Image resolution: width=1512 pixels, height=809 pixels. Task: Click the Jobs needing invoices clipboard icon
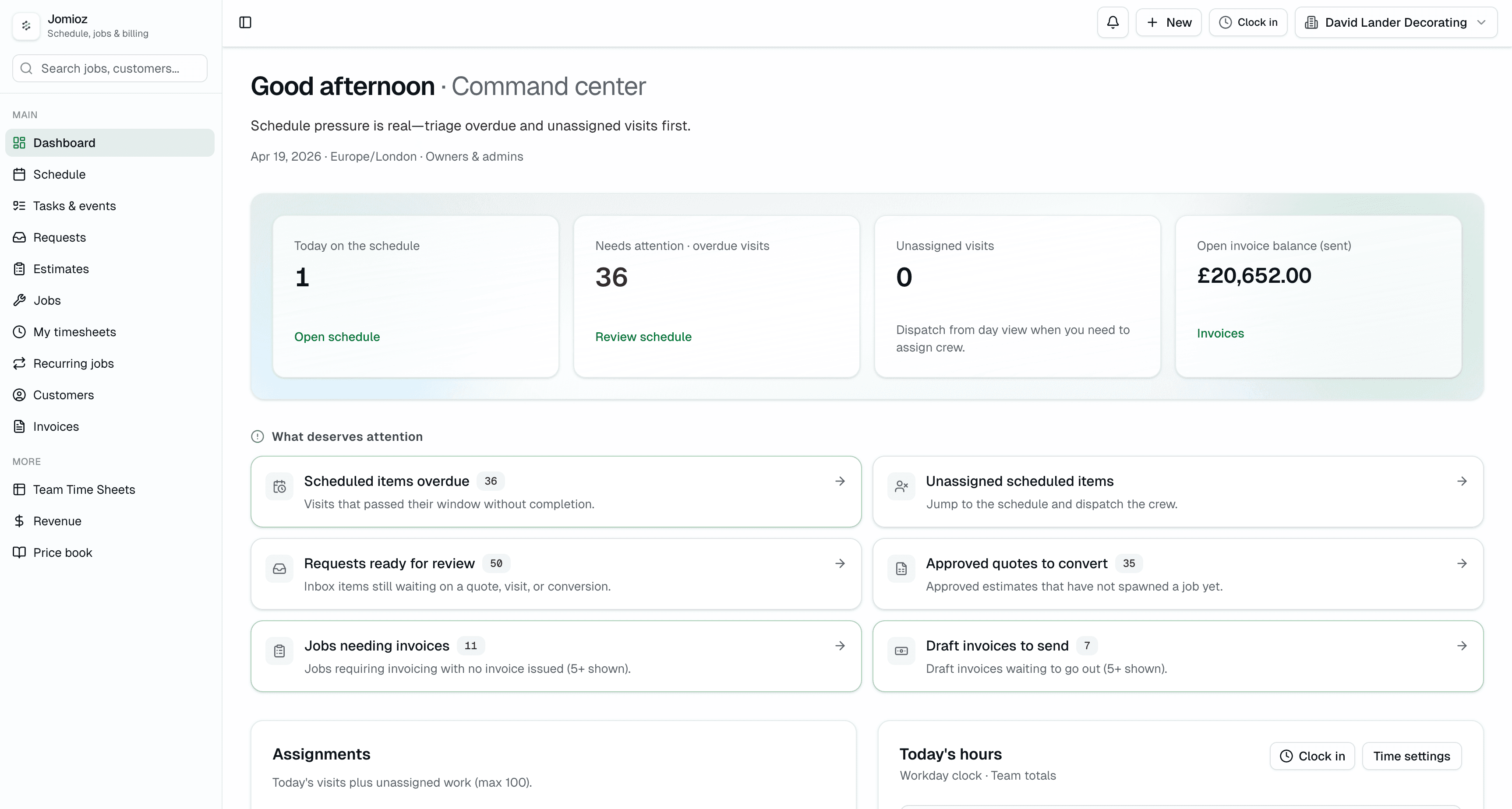279,651
